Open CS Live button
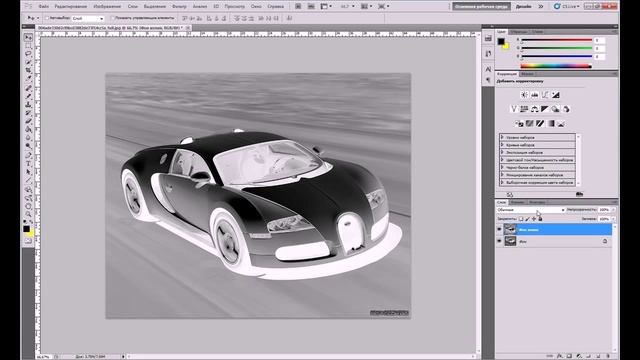This screenshot has width=640, height=360. pyautogui.click(x=567, y=7)
